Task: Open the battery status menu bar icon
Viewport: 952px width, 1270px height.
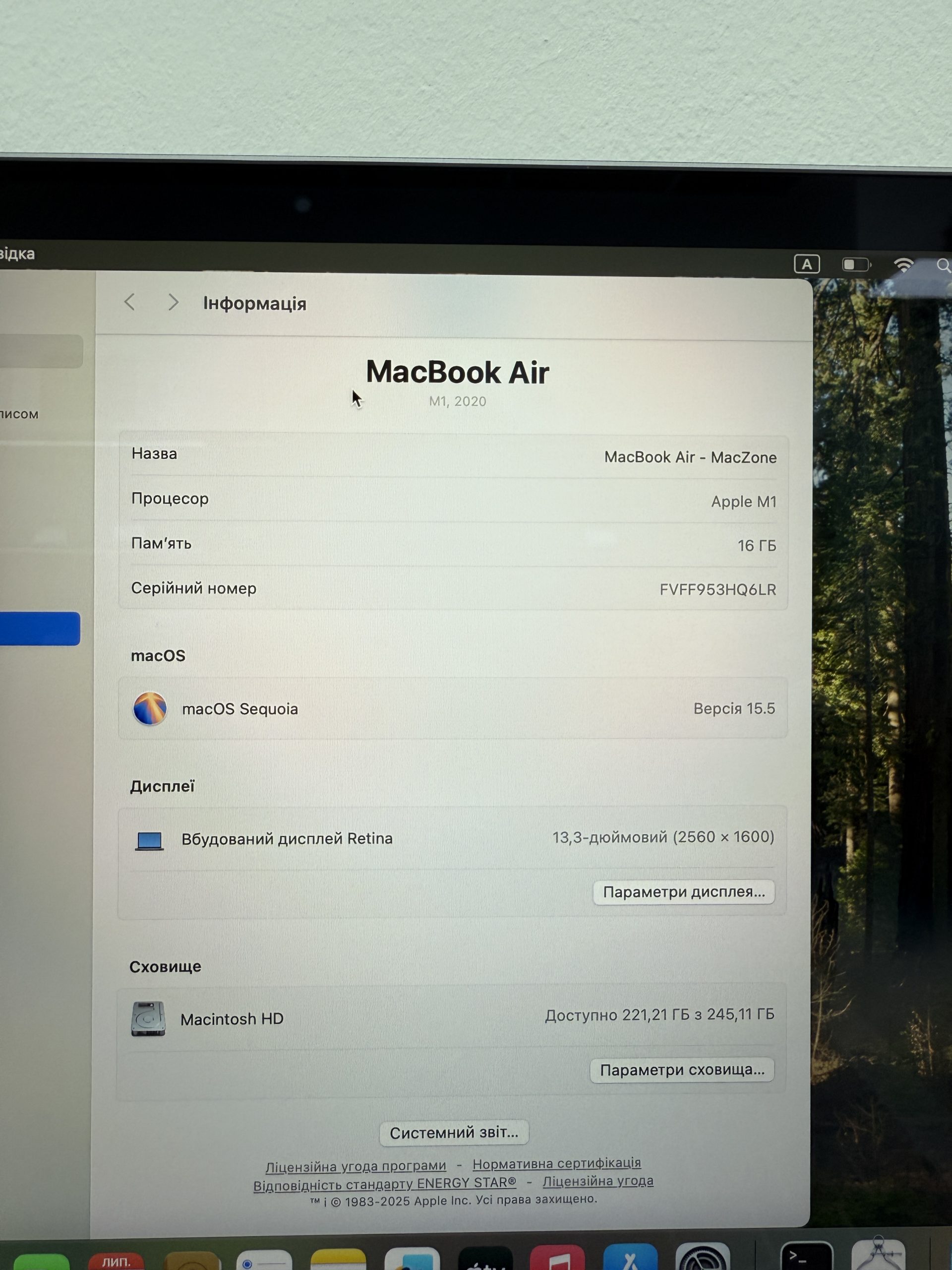Action: point(856,264)
